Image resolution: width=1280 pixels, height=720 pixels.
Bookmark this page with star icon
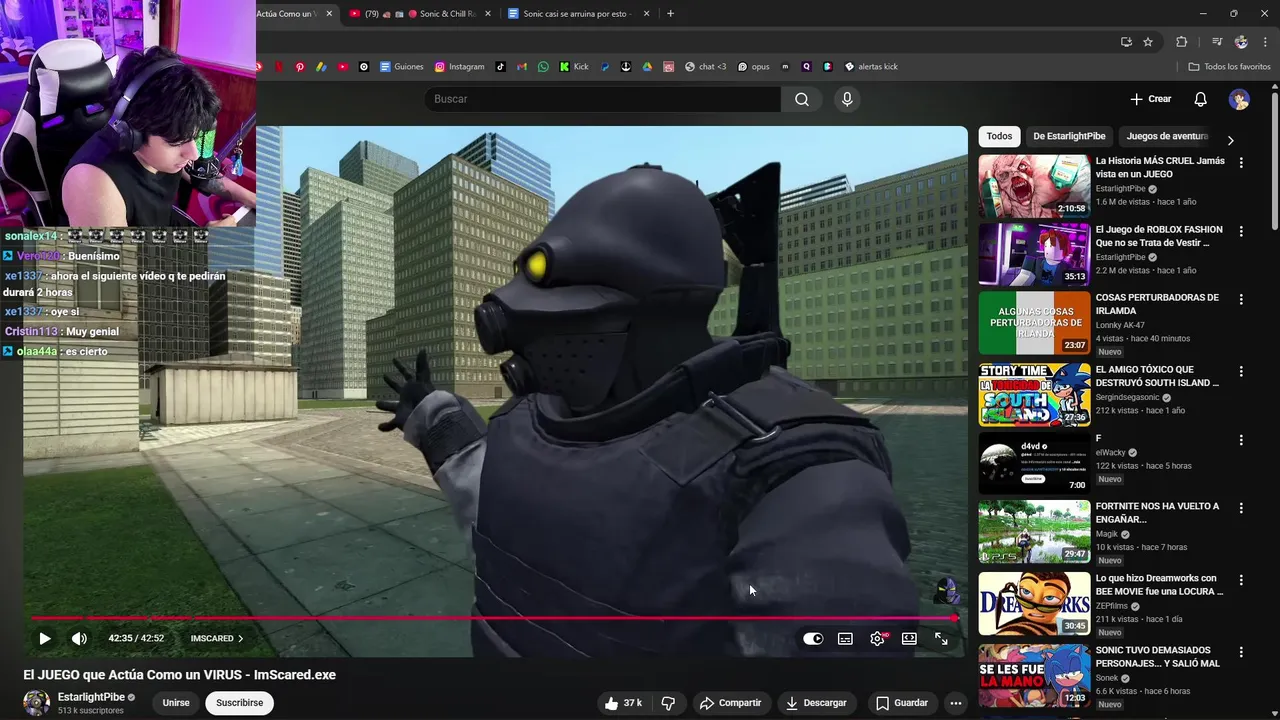pos(1148,42)
